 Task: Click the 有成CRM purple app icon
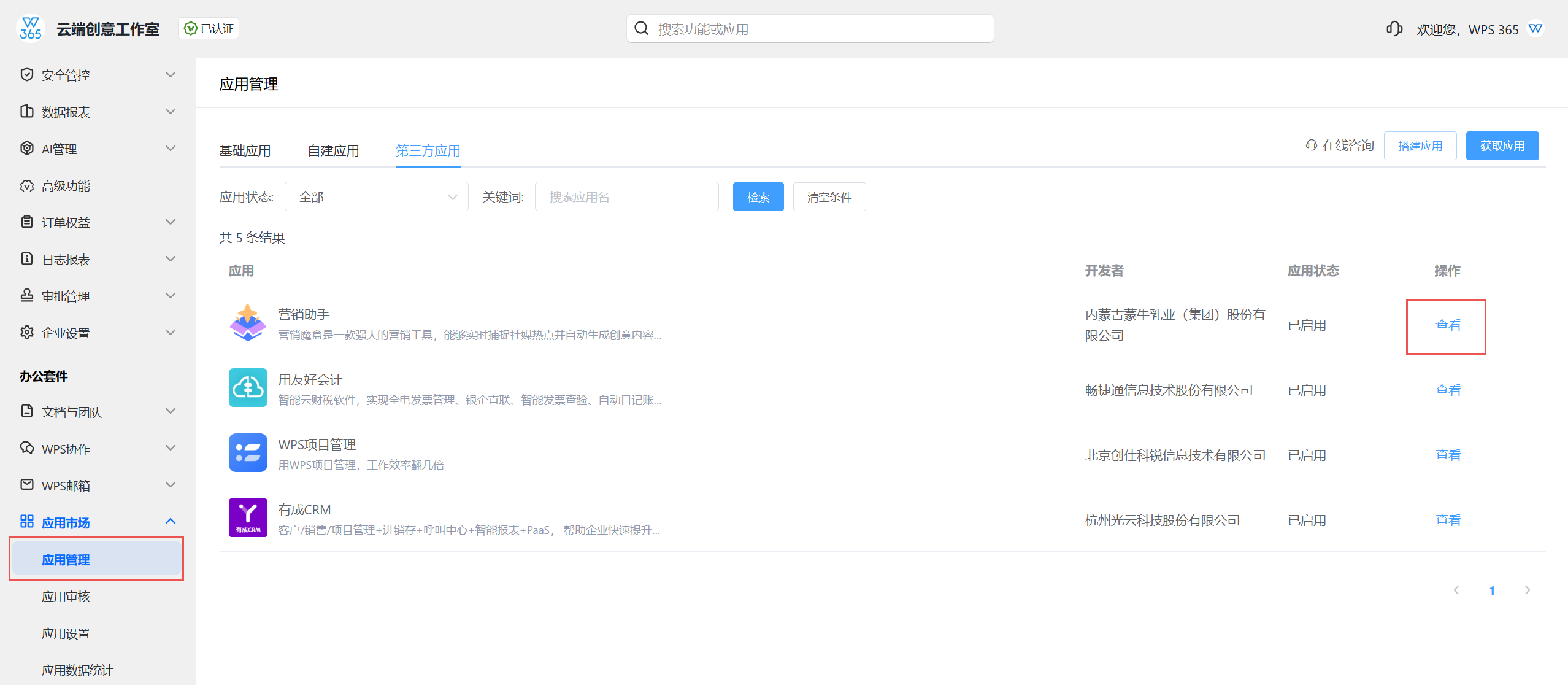tap(248, 518)
